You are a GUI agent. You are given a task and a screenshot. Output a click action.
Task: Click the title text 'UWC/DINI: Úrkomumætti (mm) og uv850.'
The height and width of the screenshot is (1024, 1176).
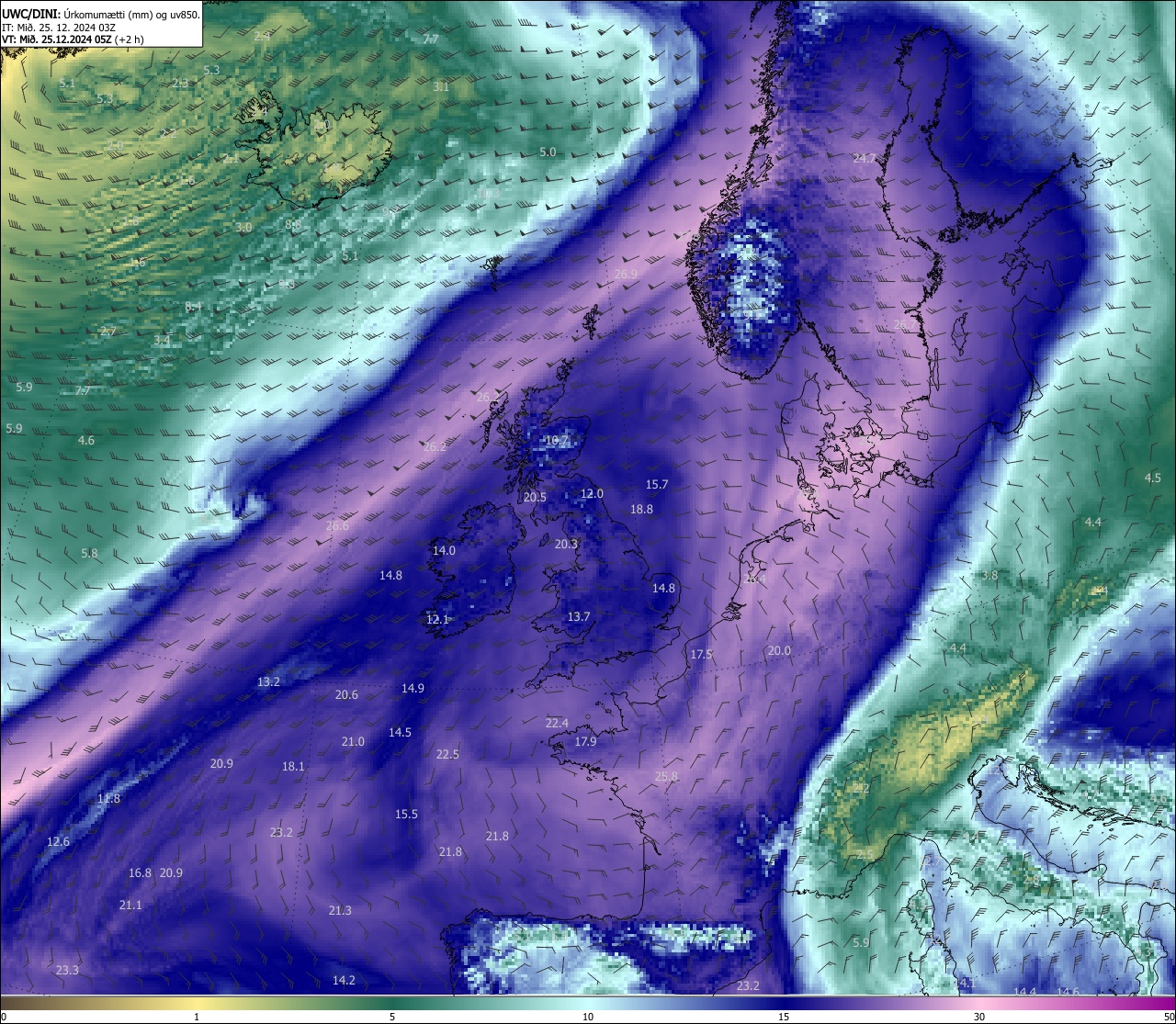101,14
